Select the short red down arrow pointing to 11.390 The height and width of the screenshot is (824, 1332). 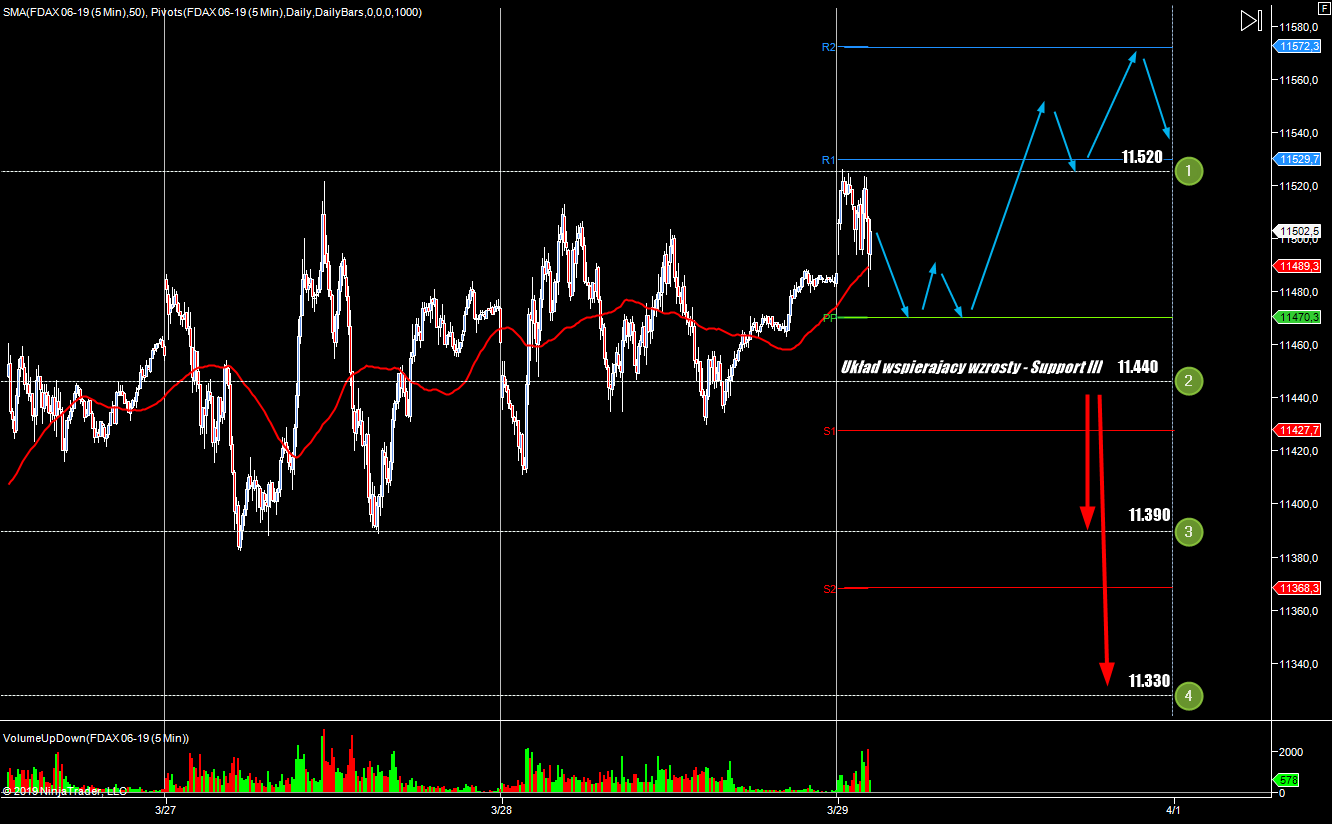[1087, 460]
